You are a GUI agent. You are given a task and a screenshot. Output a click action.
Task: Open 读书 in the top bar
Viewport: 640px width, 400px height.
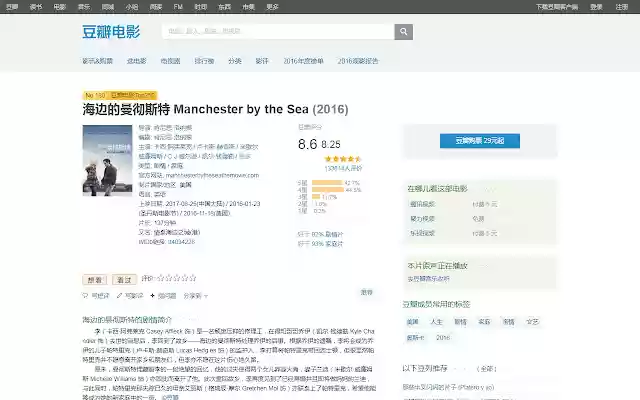tap(36, 7)
